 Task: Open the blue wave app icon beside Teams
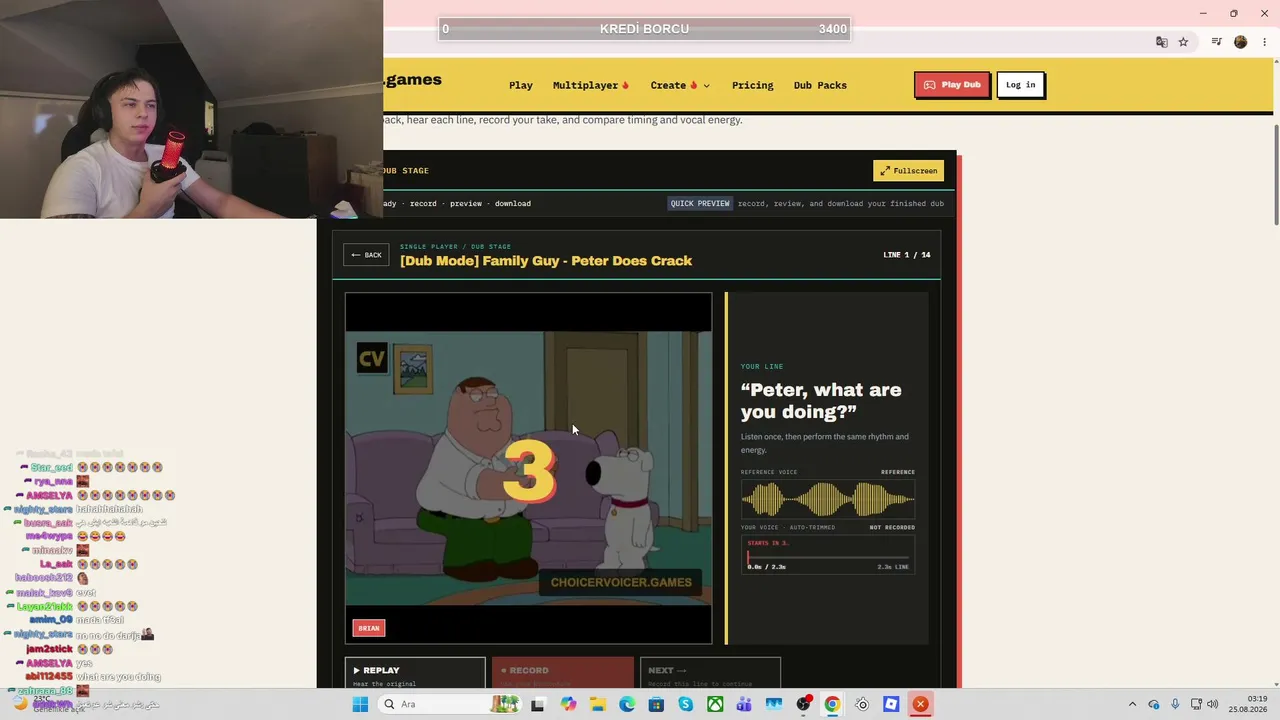773,704
